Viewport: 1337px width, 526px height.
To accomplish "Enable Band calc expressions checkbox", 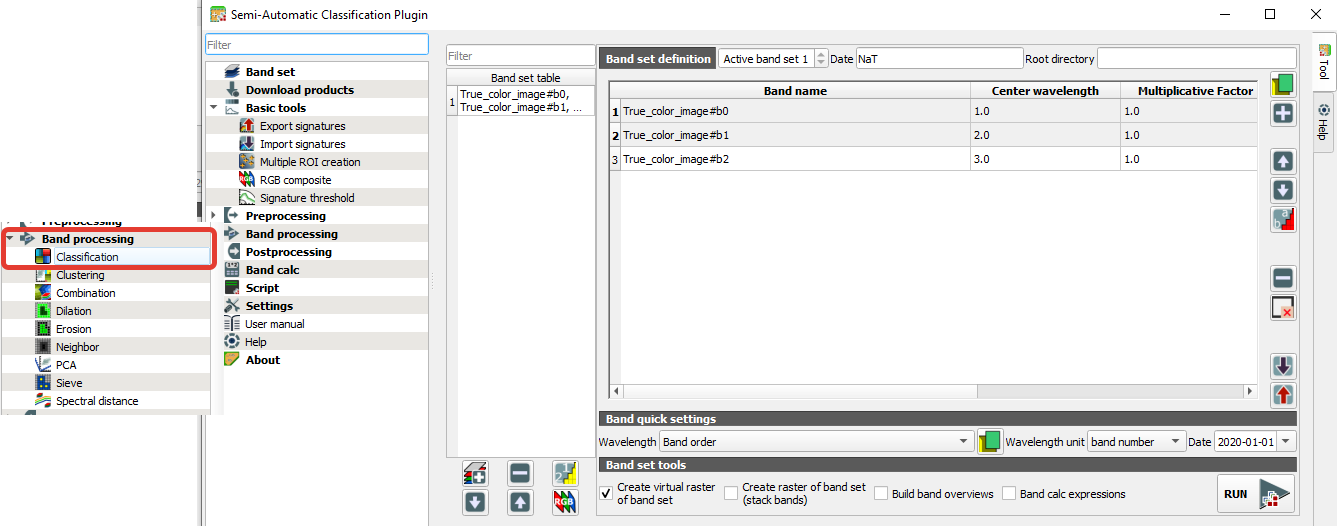I will click(x=1009, y=494).
